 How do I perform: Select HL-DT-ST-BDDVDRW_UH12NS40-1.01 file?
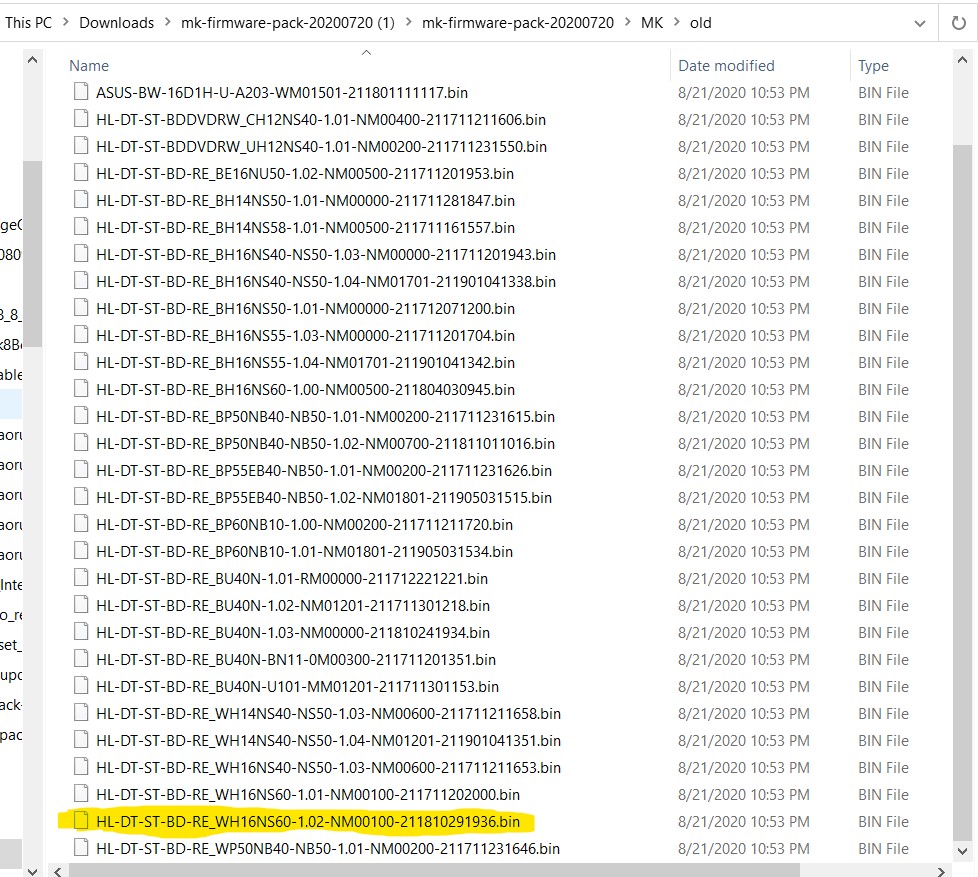pyautogui.click(x=321, y=147)
